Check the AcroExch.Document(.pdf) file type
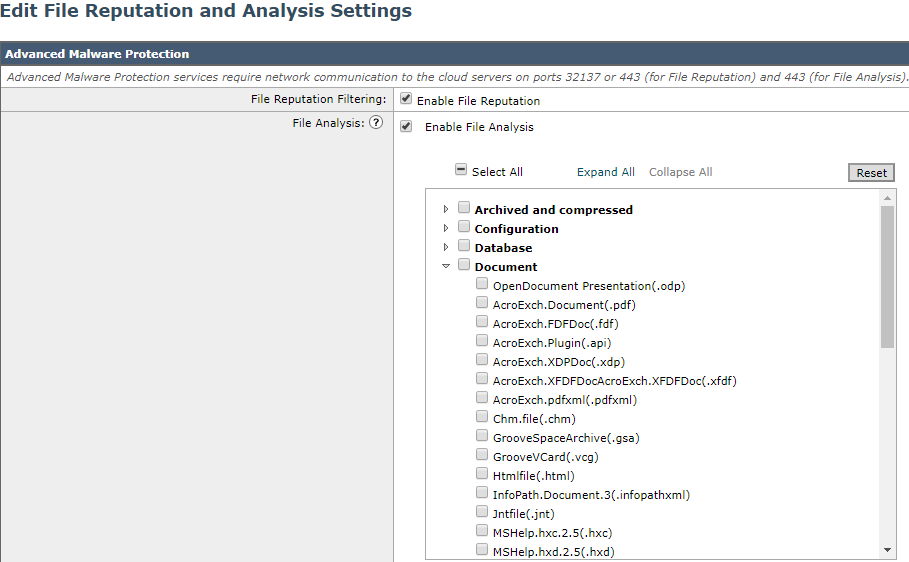 (x=482, y=302)
